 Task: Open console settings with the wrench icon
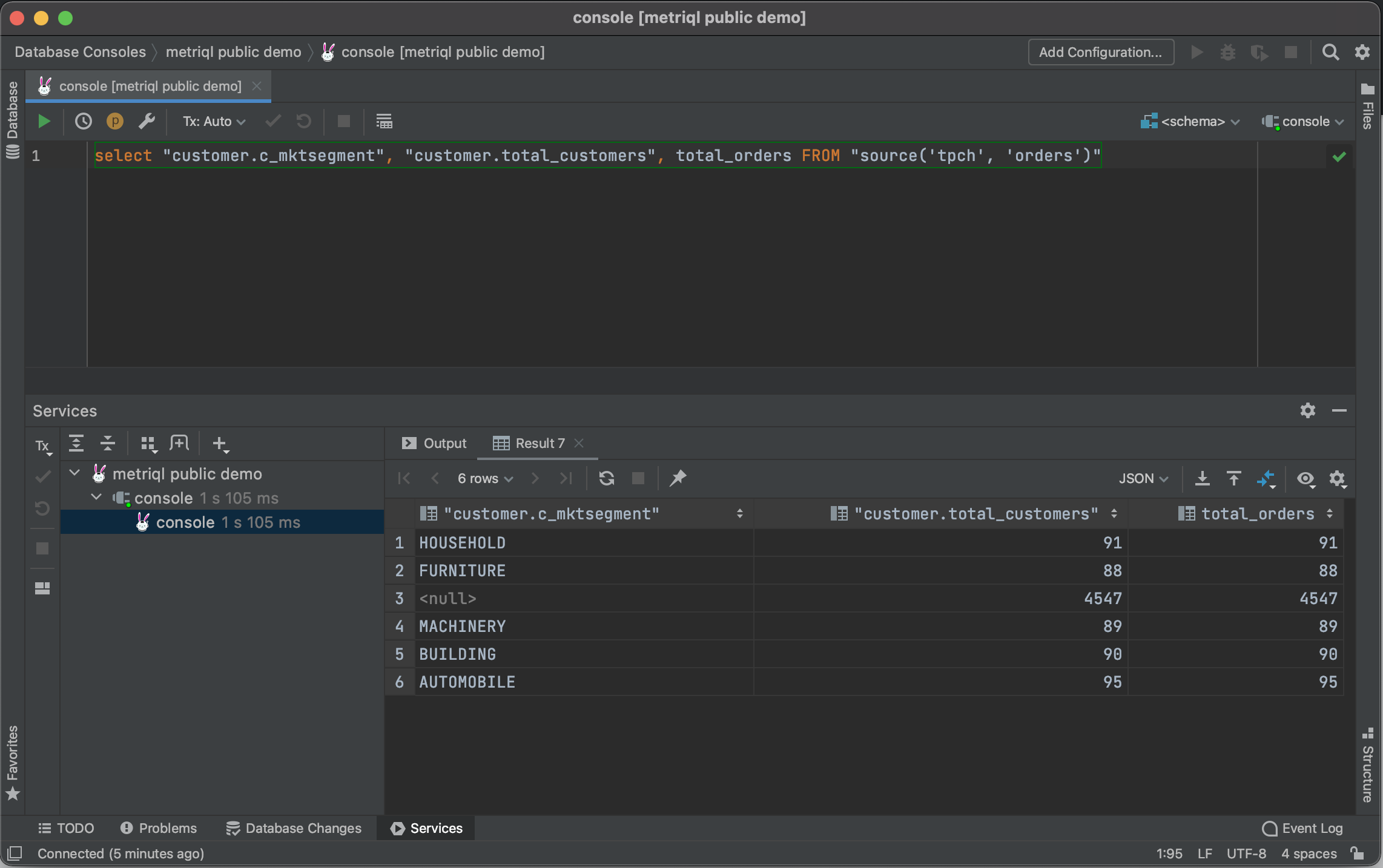pyautogui.click(x=147, y=121)
